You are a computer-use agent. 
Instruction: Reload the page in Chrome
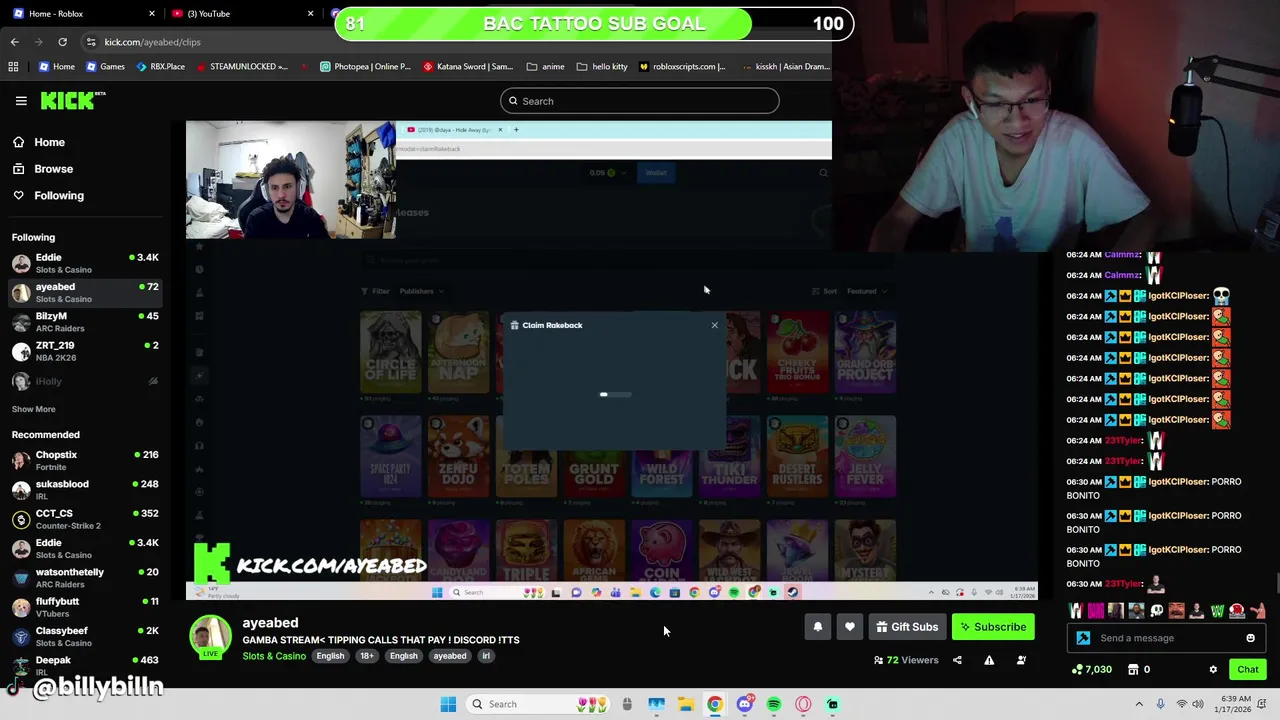(x=62, y=42)
